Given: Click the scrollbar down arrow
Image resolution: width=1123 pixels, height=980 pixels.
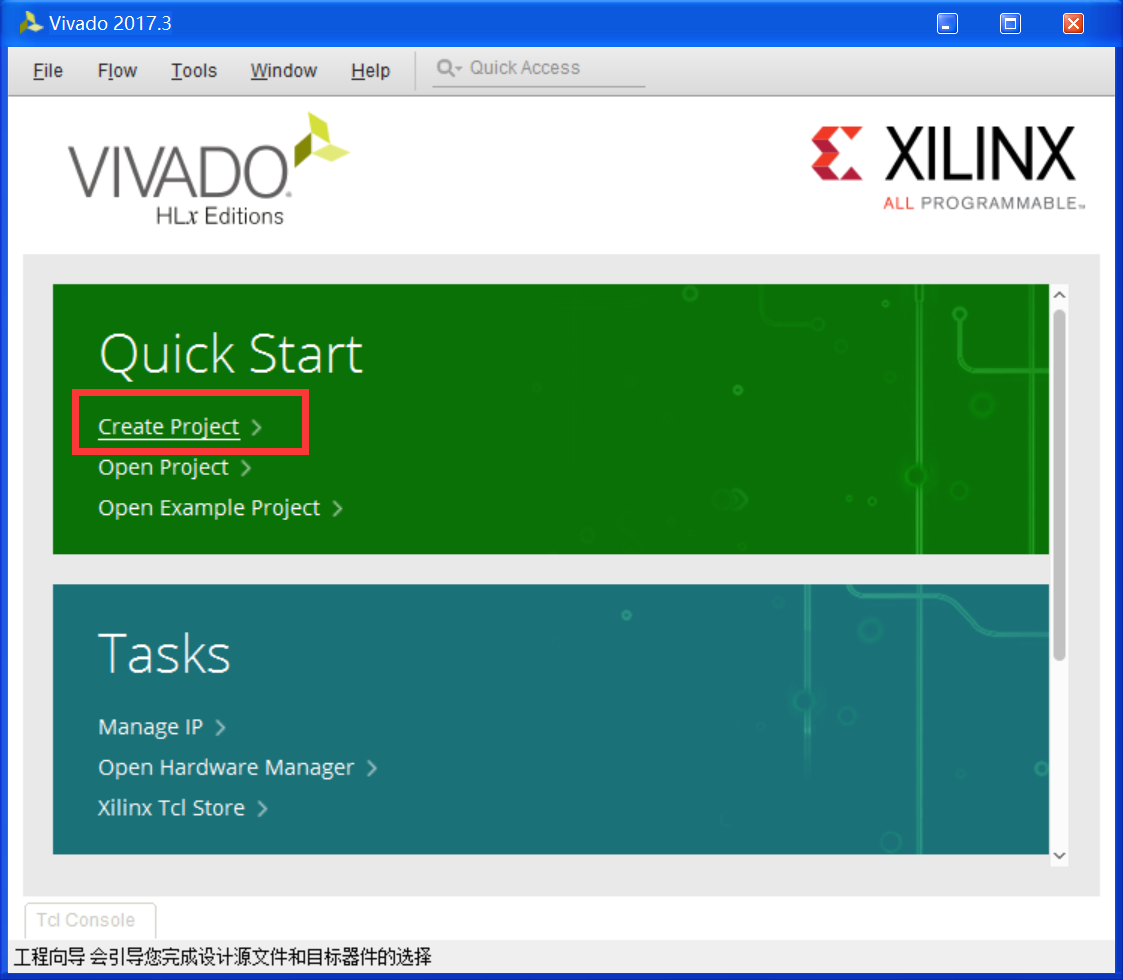Looking at the screenshot, I should coord(1059,855).
